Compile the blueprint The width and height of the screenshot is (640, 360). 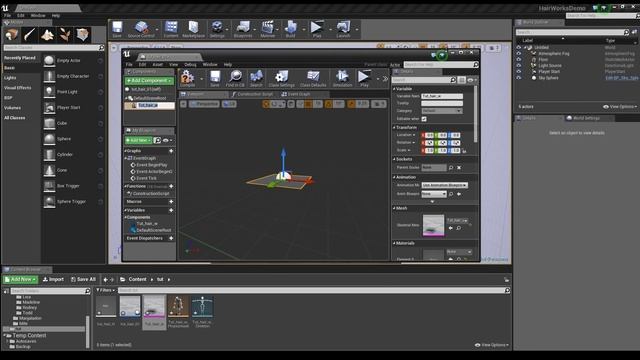(x=187, y=78)
